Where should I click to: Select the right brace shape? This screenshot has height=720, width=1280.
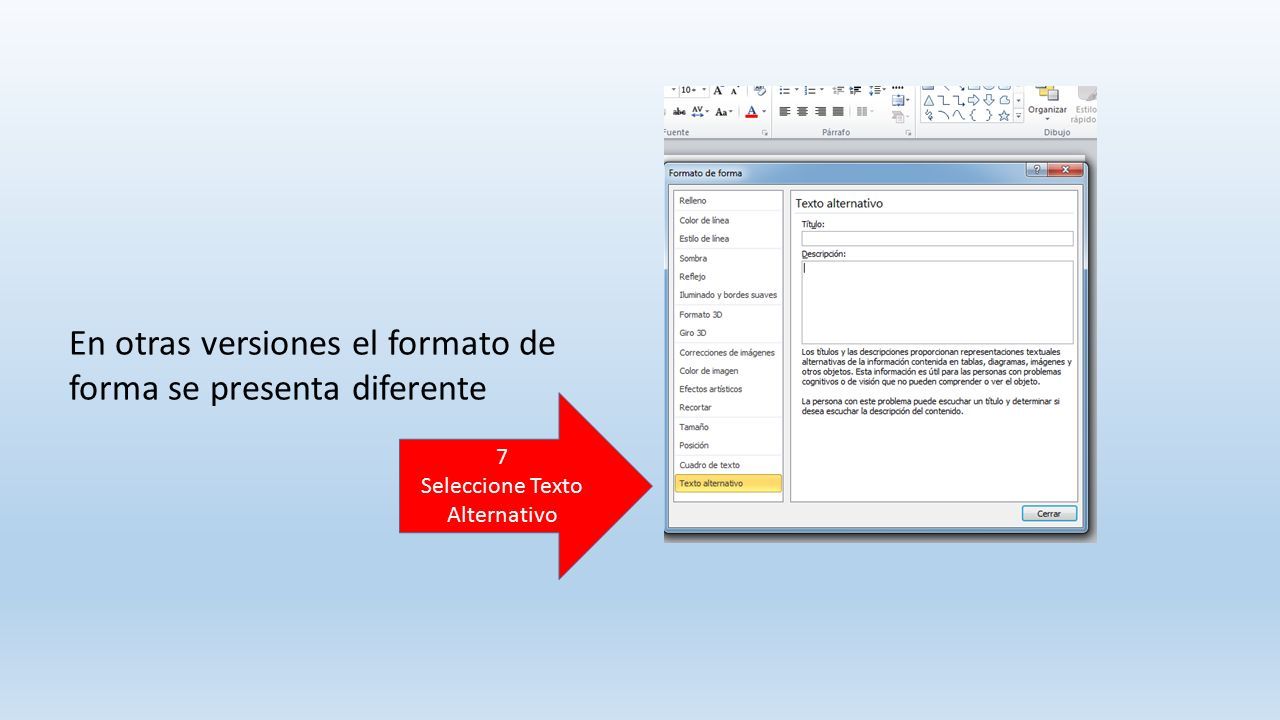[989, 115]
